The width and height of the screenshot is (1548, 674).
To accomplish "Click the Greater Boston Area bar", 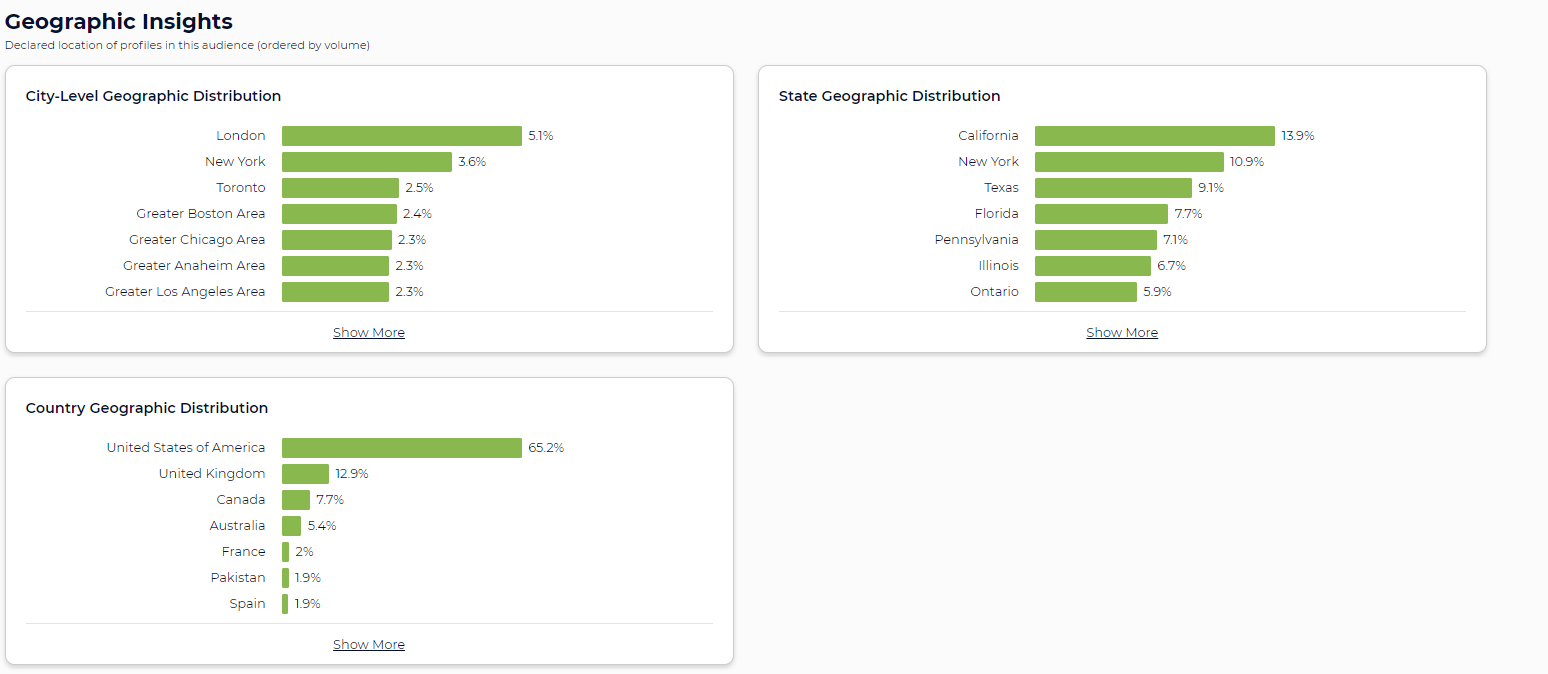I will click(338, 213).
